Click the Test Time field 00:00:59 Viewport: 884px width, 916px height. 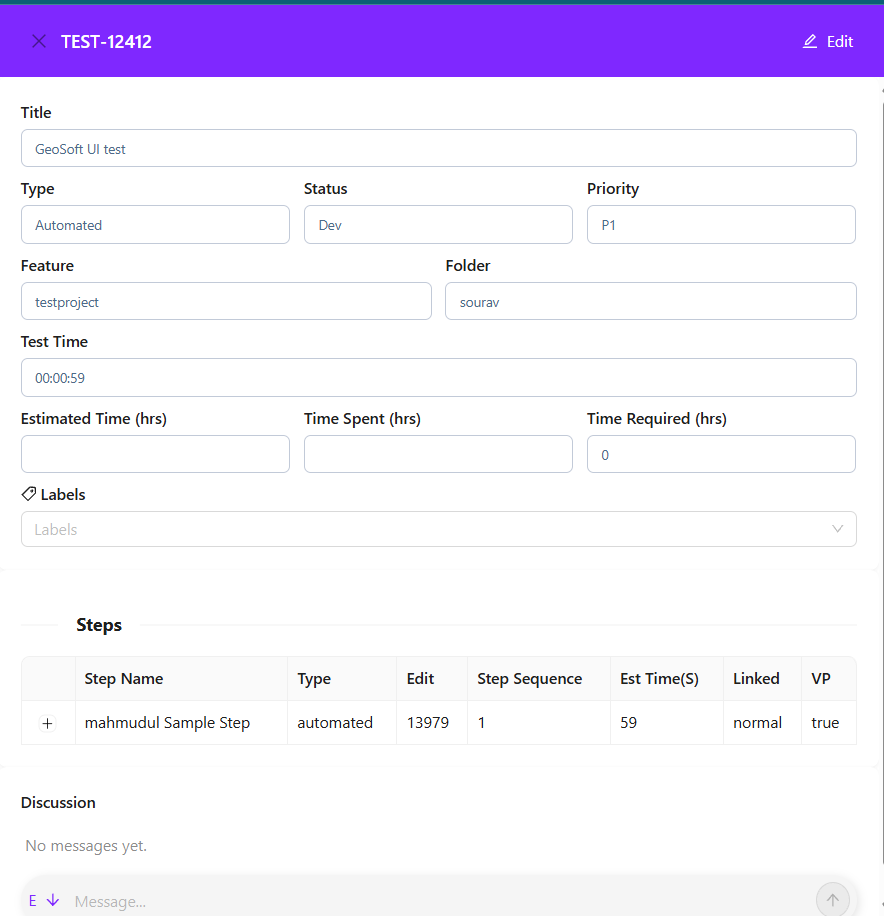coord(438,378)
